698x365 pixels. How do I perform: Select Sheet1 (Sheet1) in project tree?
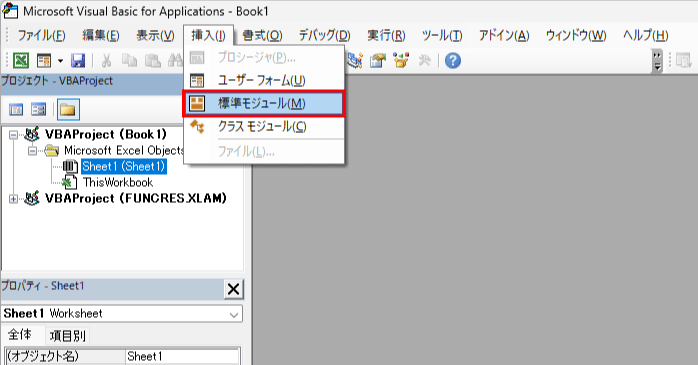click(x=124, y=166)
